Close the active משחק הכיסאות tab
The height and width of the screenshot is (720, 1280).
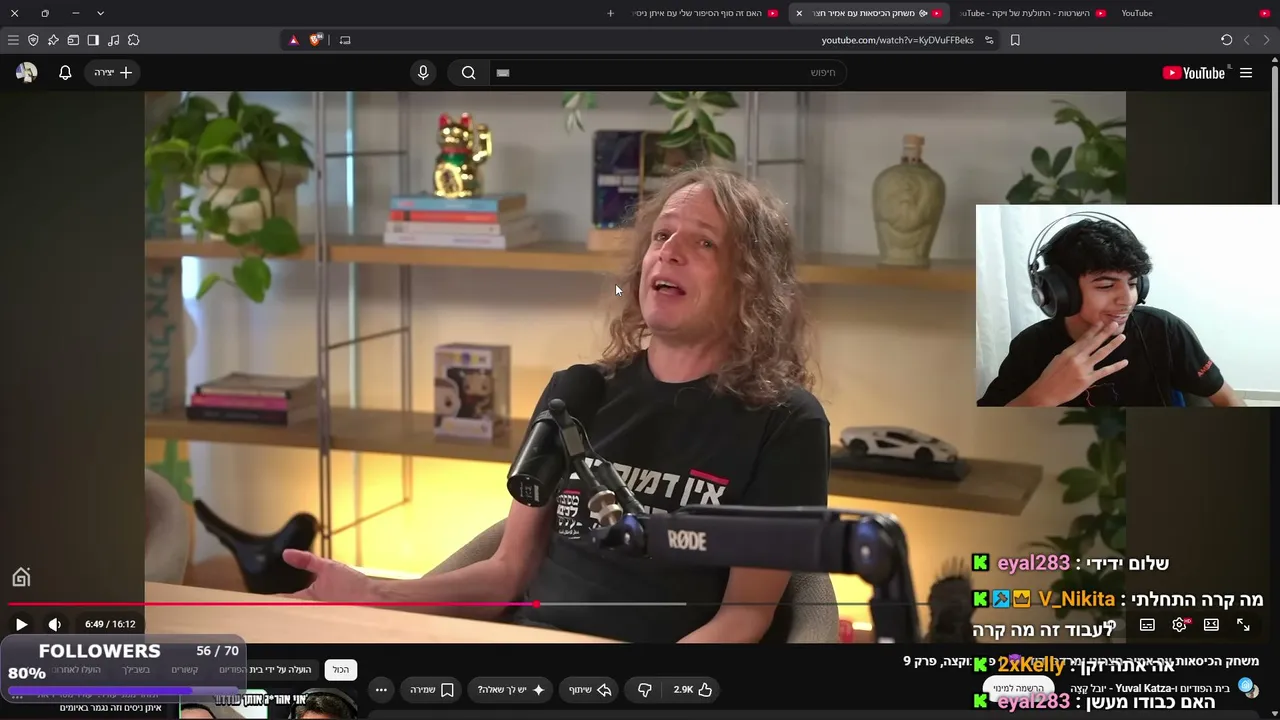(x=799, y=13)
